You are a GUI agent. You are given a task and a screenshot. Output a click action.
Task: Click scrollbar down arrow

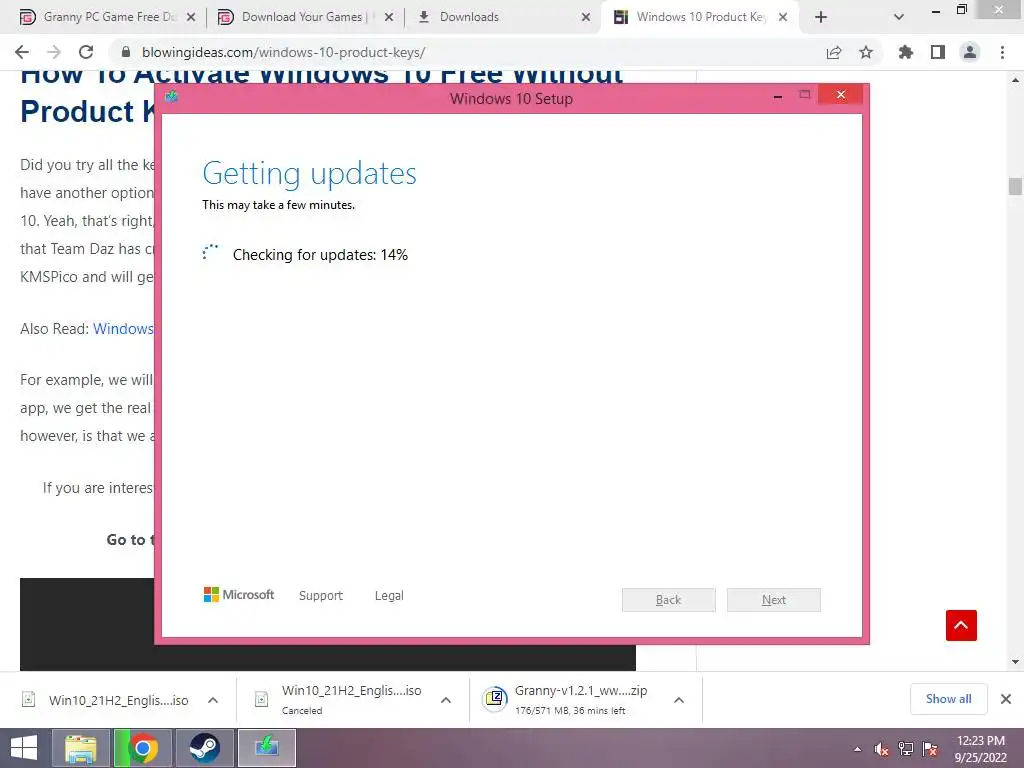click(1015, 662)
